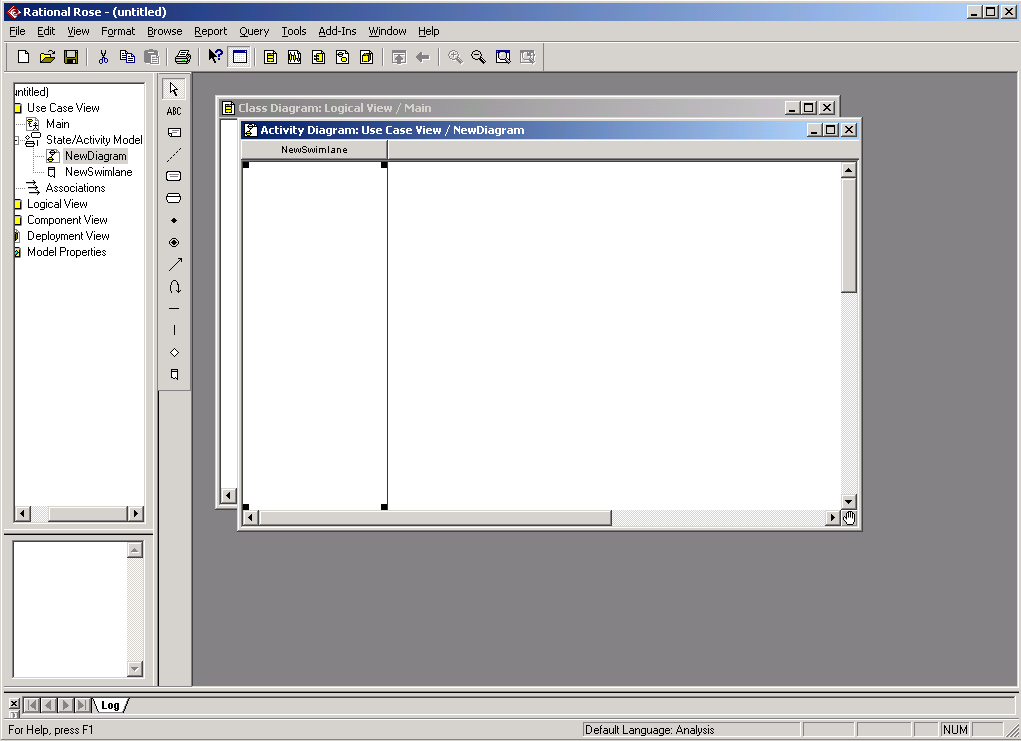Choose Horizontal Synchronization bar tool
1021x741 pixels.
tap(174, 309)
